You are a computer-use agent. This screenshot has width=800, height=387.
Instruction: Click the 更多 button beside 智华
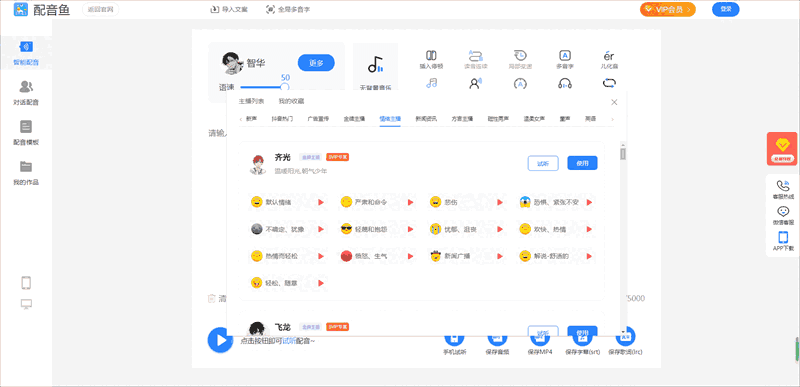[316, 63]
